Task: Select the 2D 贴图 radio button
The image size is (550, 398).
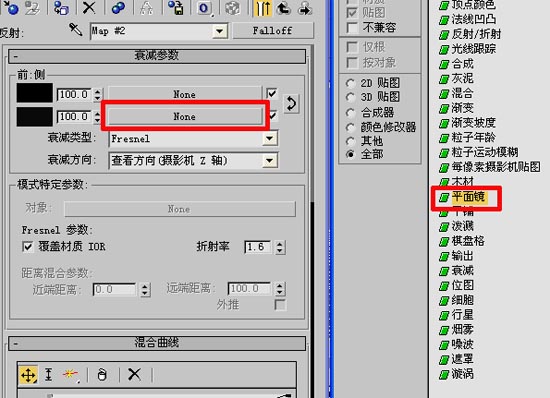Action: point(350,83)
